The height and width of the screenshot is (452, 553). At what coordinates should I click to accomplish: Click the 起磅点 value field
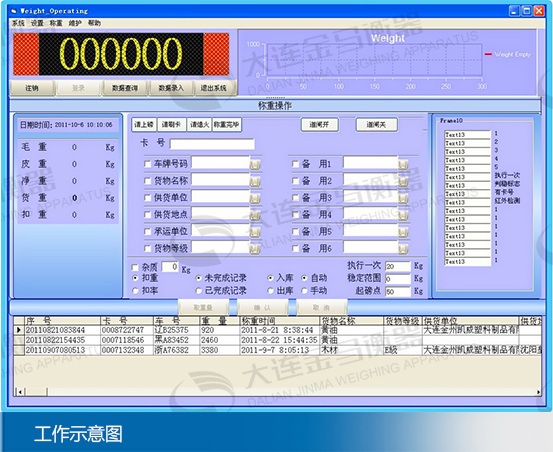[398, 292]
